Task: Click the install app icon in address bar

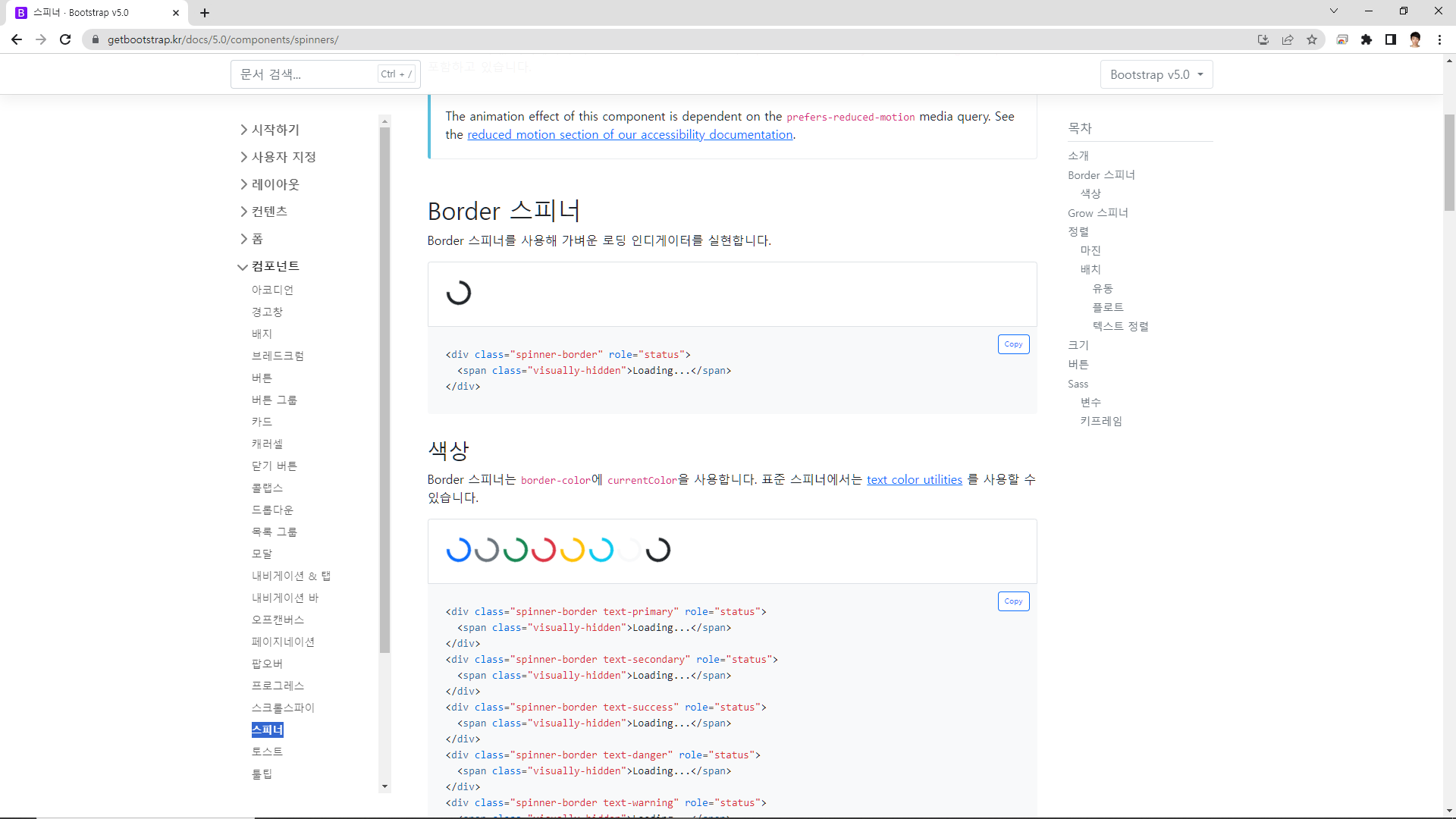Action: 1263,39
